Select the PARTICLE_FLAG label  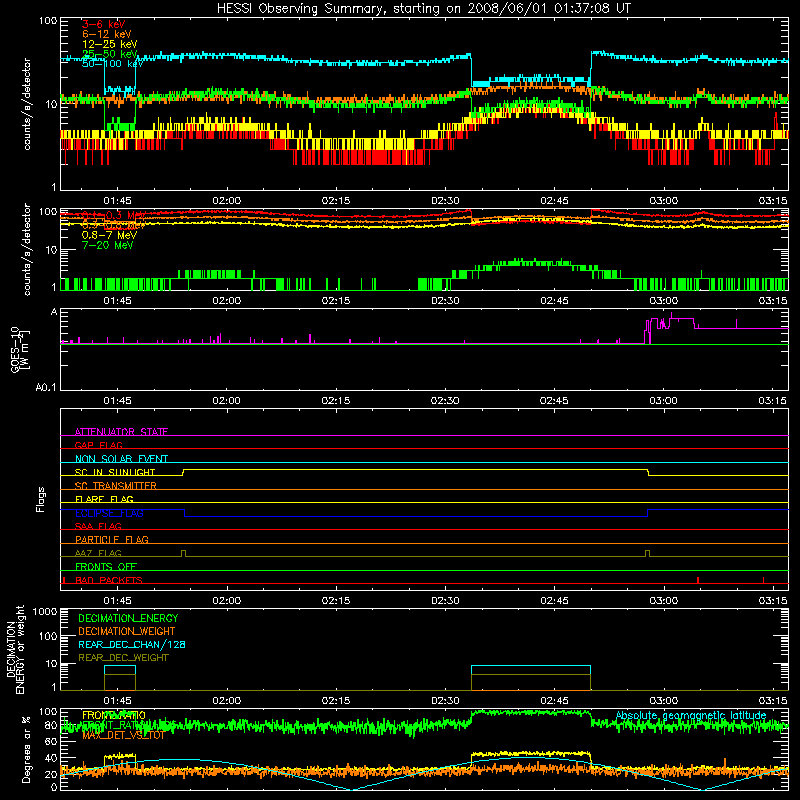112,540
